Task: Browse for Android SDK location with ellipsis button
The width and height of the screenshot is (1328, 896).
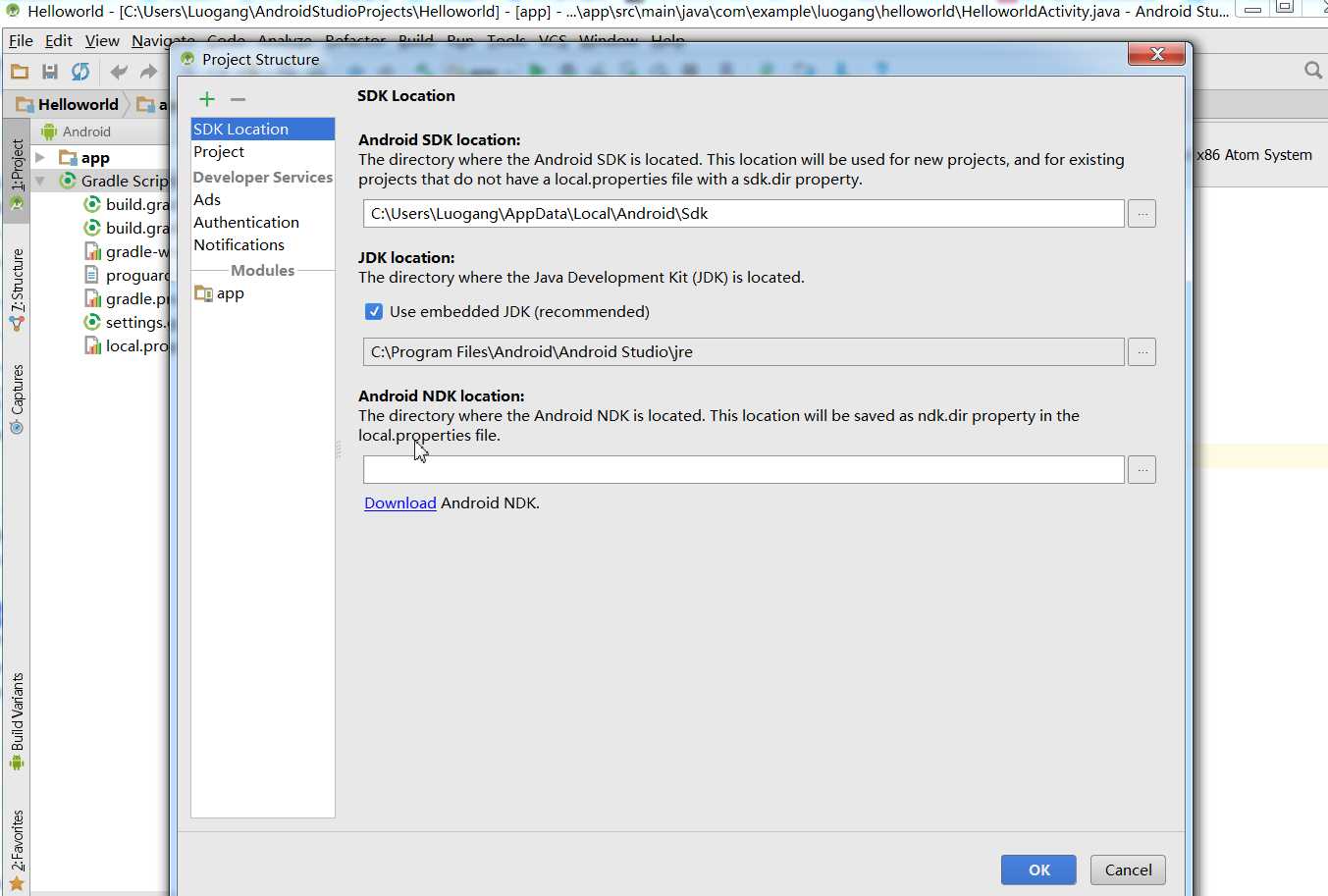Action: pos(1142,214)
